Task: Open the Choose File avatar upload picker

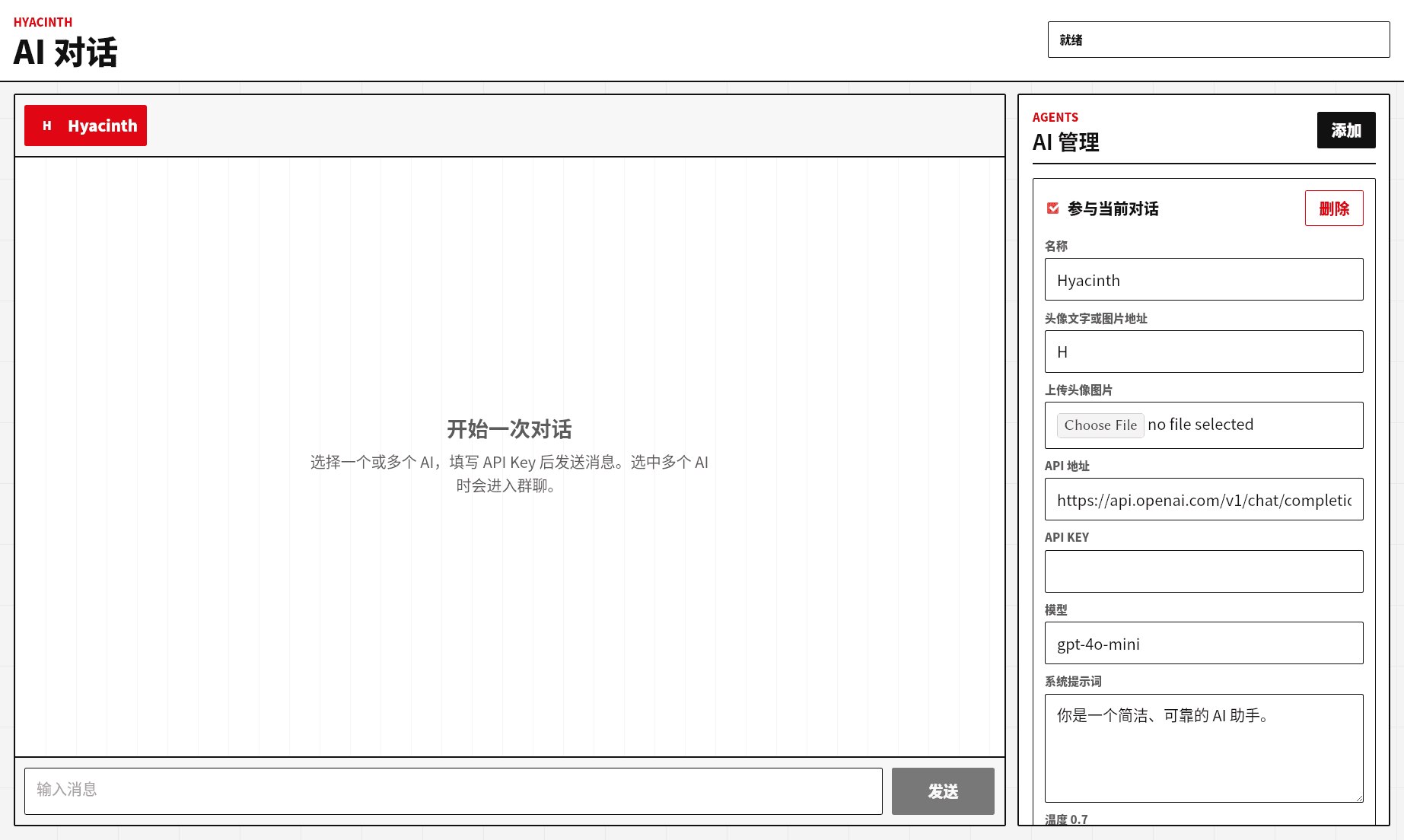Action: (1100, 425)
